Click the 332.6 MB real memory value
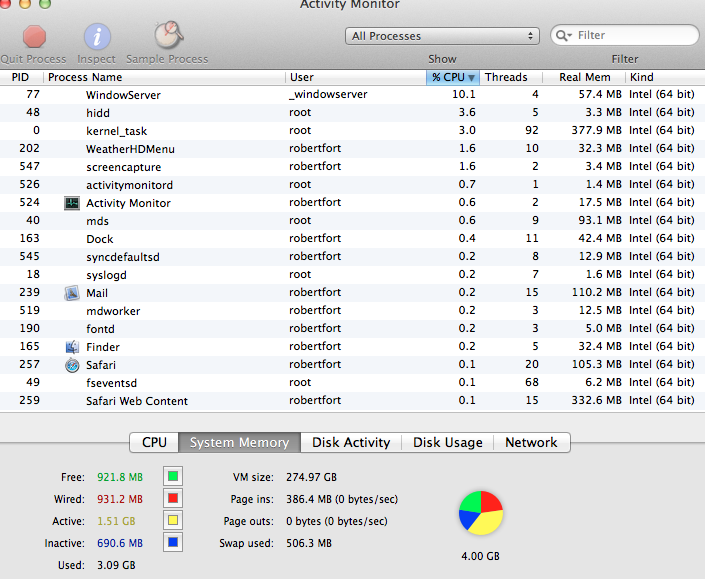705x579 pixels. pyautogui.click(x=596, y=400)
